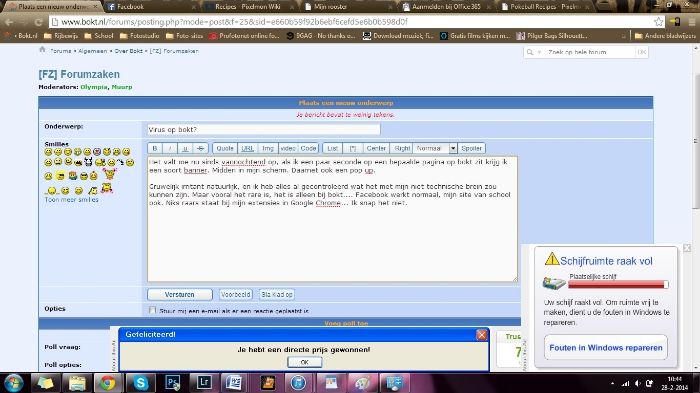Open Photoshop from the taskbar
Image resolution: width=700 pixels, height=393 pixels.
tap(172, 383)
